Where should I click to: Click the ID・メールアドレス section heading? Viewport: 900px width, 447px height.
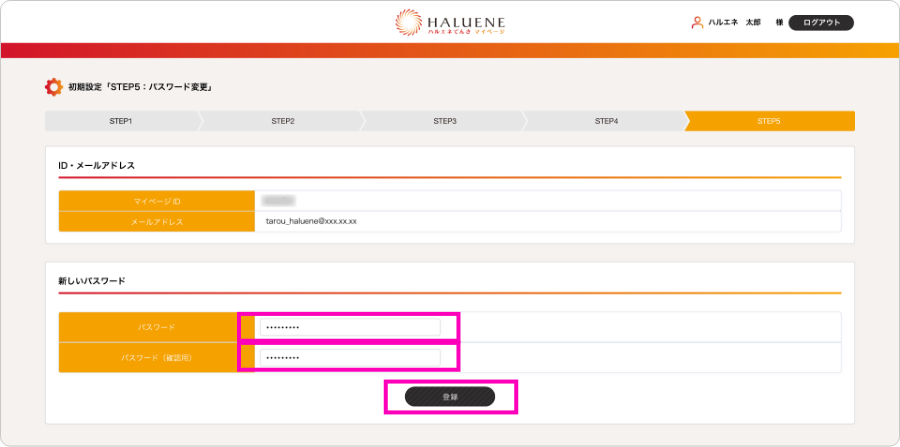coord(96,165)
